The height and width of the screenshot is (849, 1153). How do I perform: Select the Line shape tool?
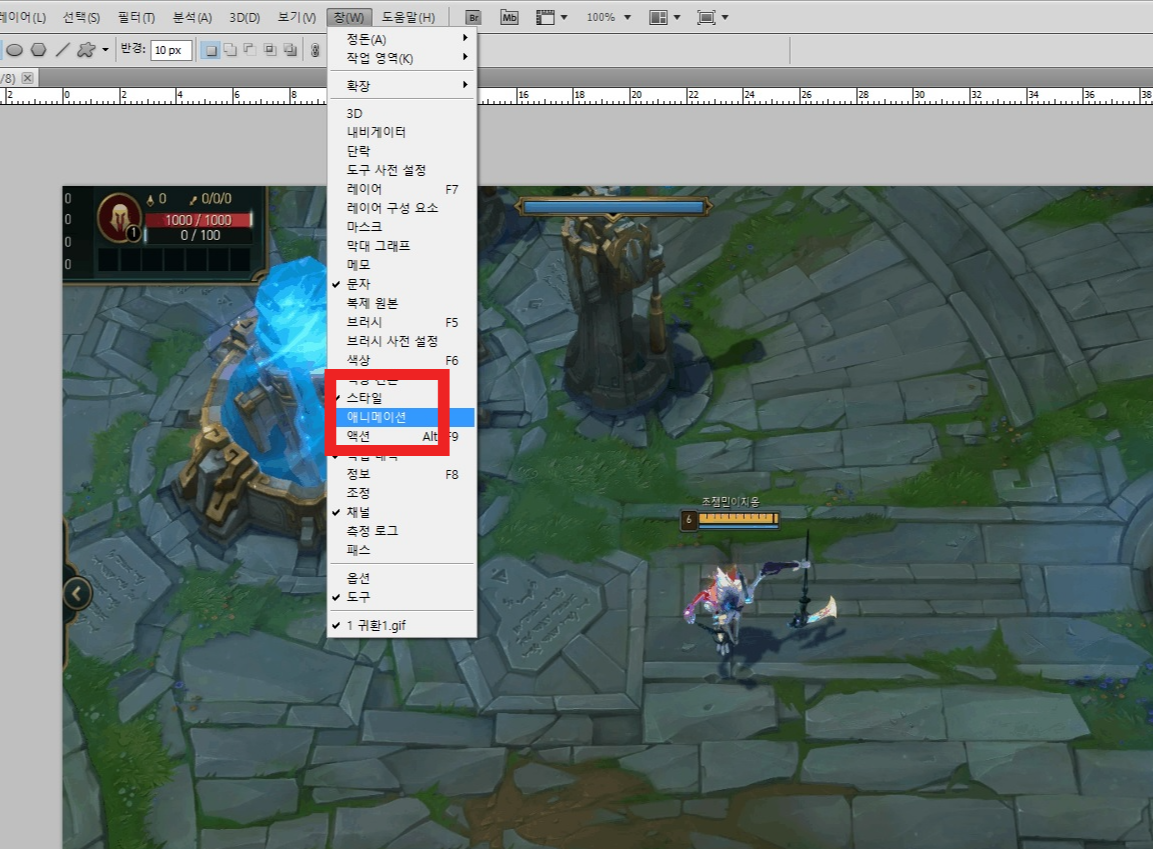click(x=63, y=50)
